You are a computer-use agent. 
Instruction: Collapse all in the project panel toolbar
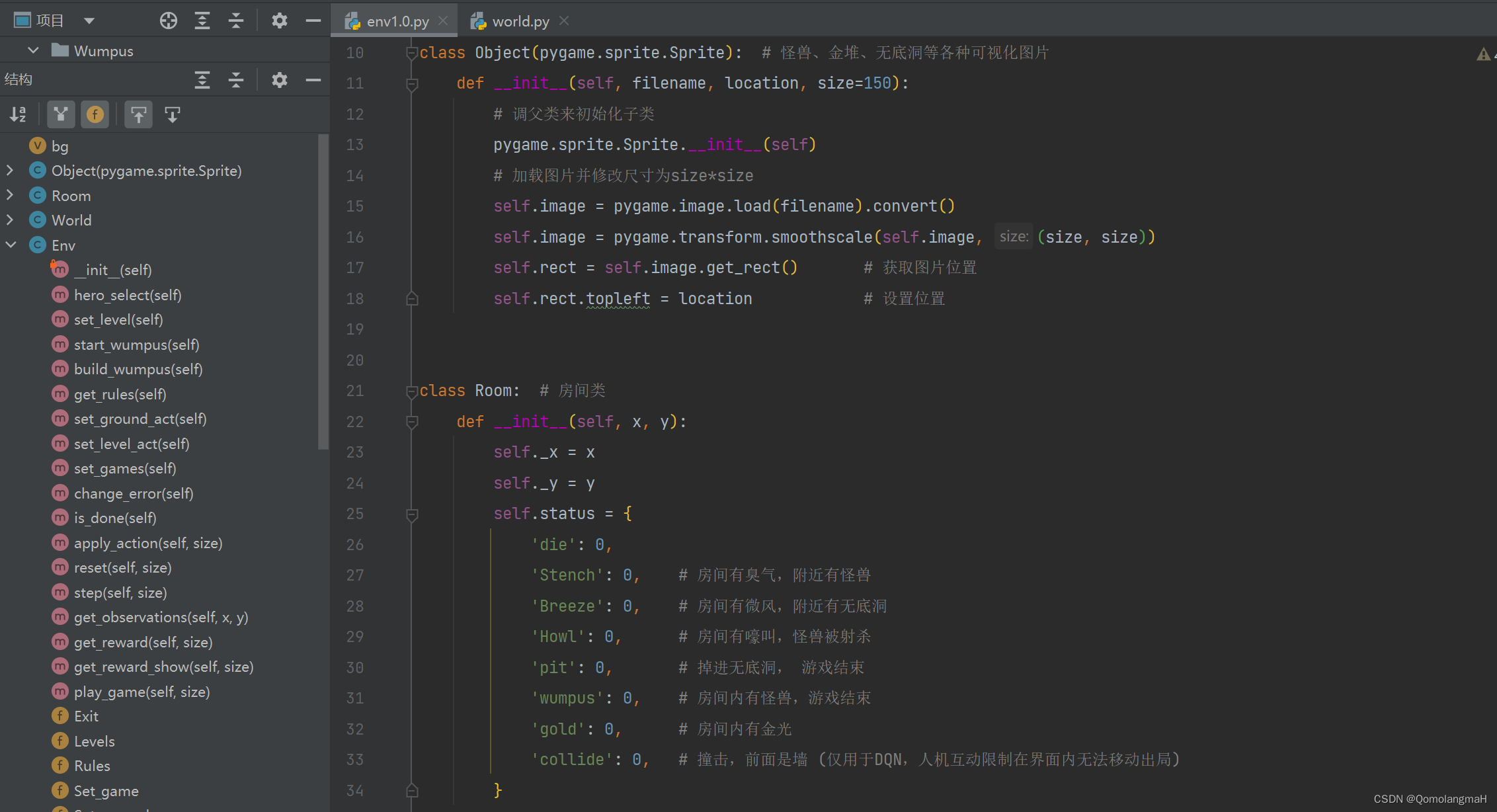236,21
